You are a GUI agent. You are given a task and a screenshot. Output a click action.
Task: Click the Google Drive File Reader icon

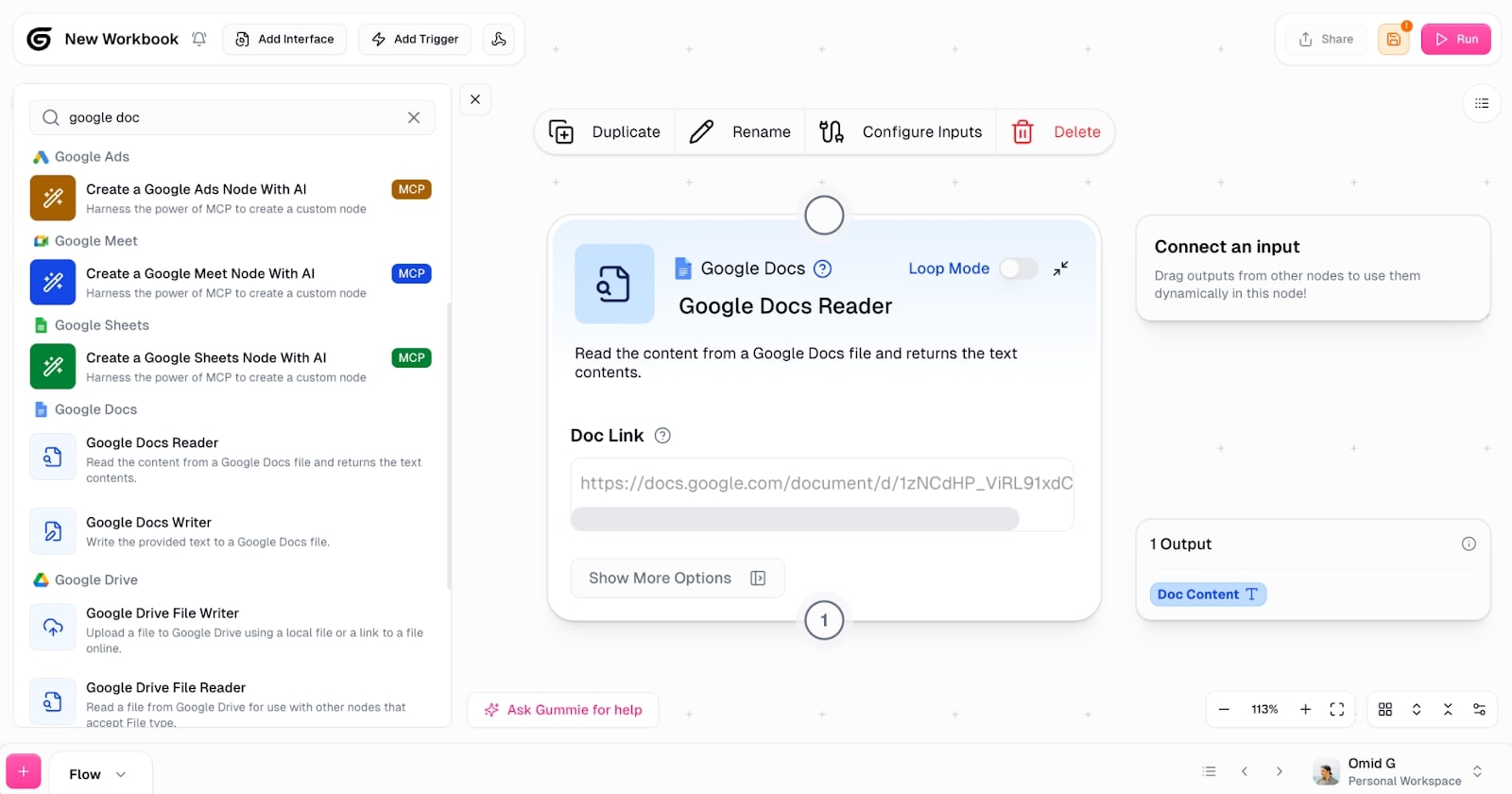[53, 701]
